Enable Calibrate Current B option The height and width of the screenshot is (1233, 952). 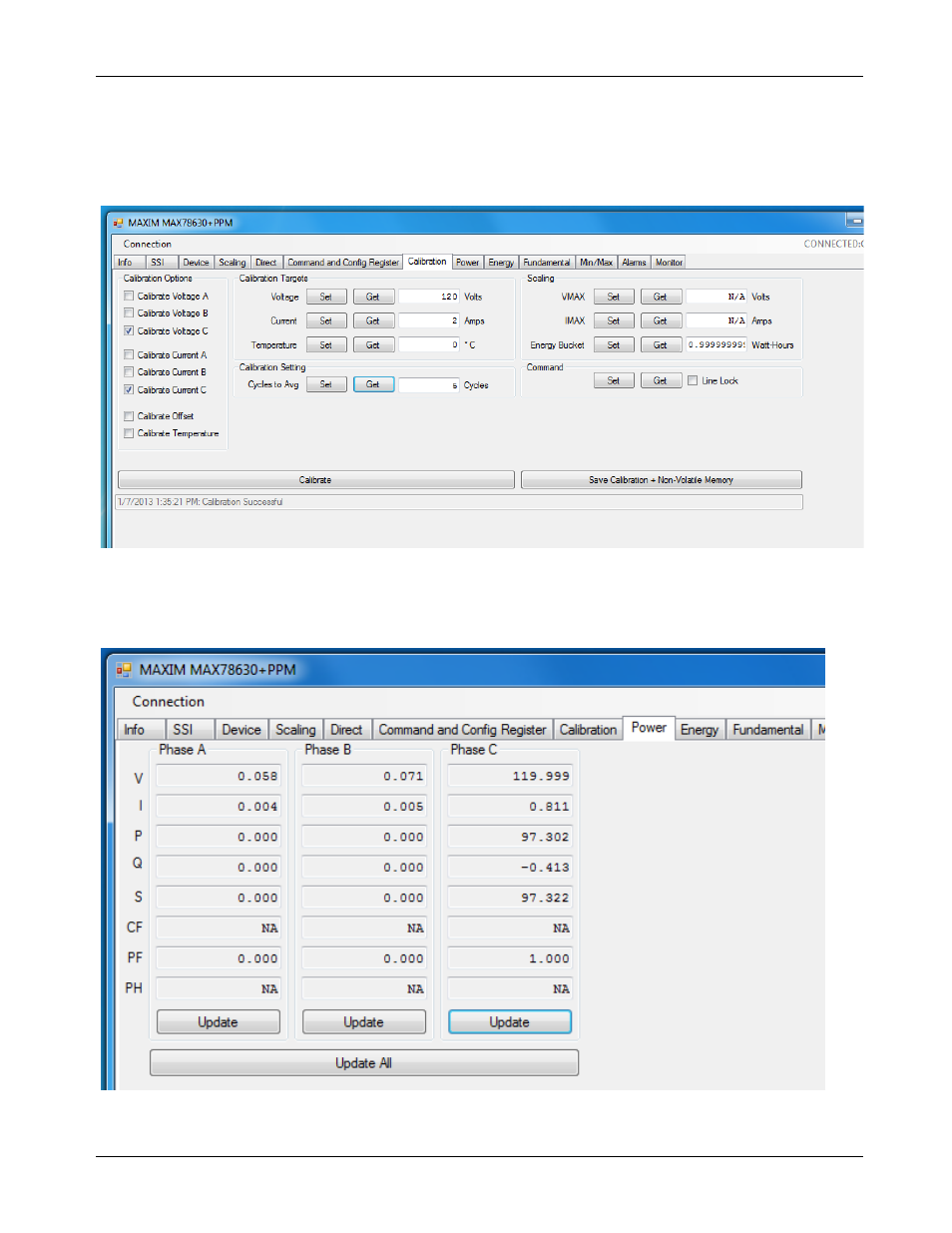[129, 372]
